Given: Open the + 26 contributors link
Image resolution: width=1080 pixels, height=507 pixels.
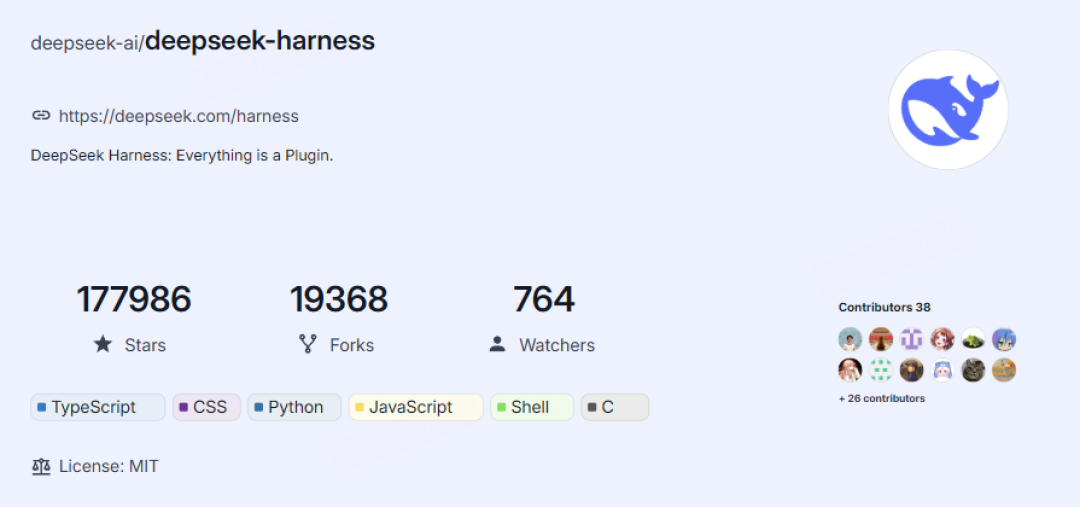Looking at the screenshot, I should tap(882, 398).
